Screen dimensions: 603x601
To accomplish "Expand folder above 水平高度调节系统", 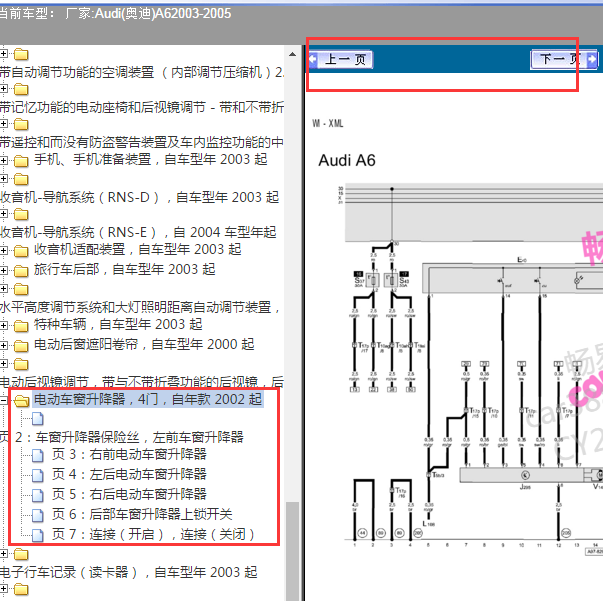I will click(3, 288).
